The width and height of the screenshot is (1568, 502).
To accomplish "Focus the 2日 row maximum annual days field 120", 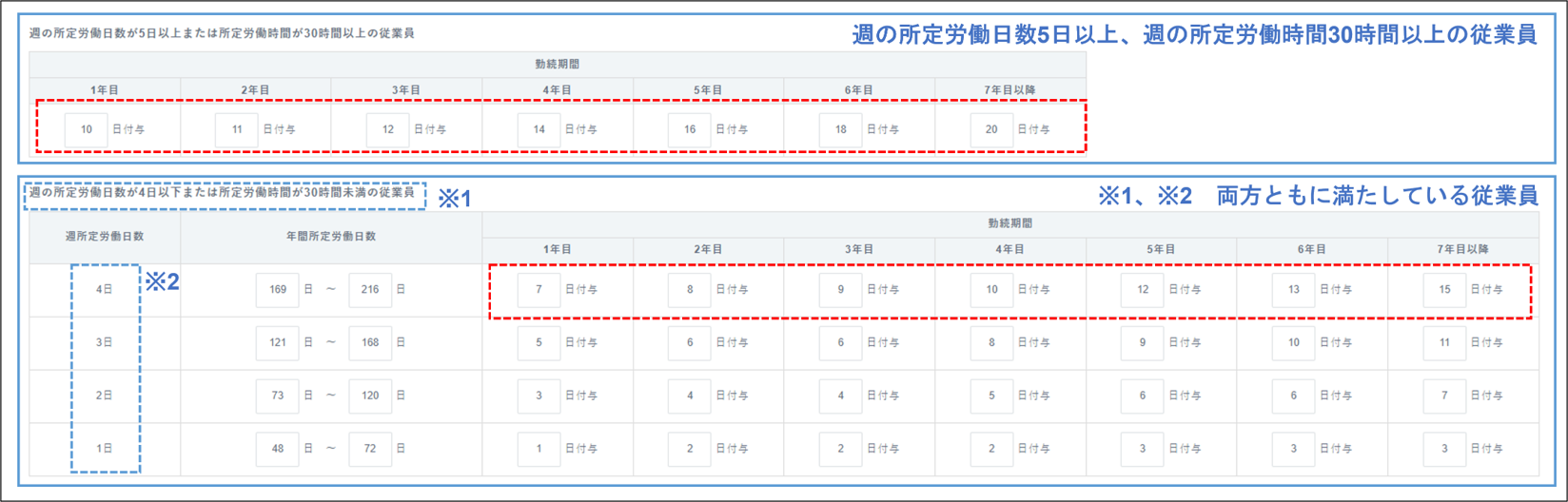I will tap(370, 396).
